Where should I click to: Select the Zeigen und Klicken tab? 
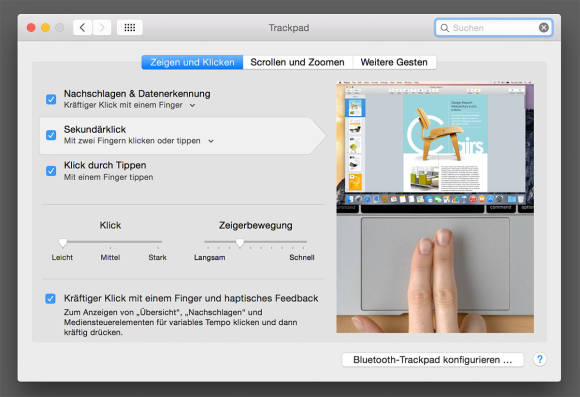[192, 62]
